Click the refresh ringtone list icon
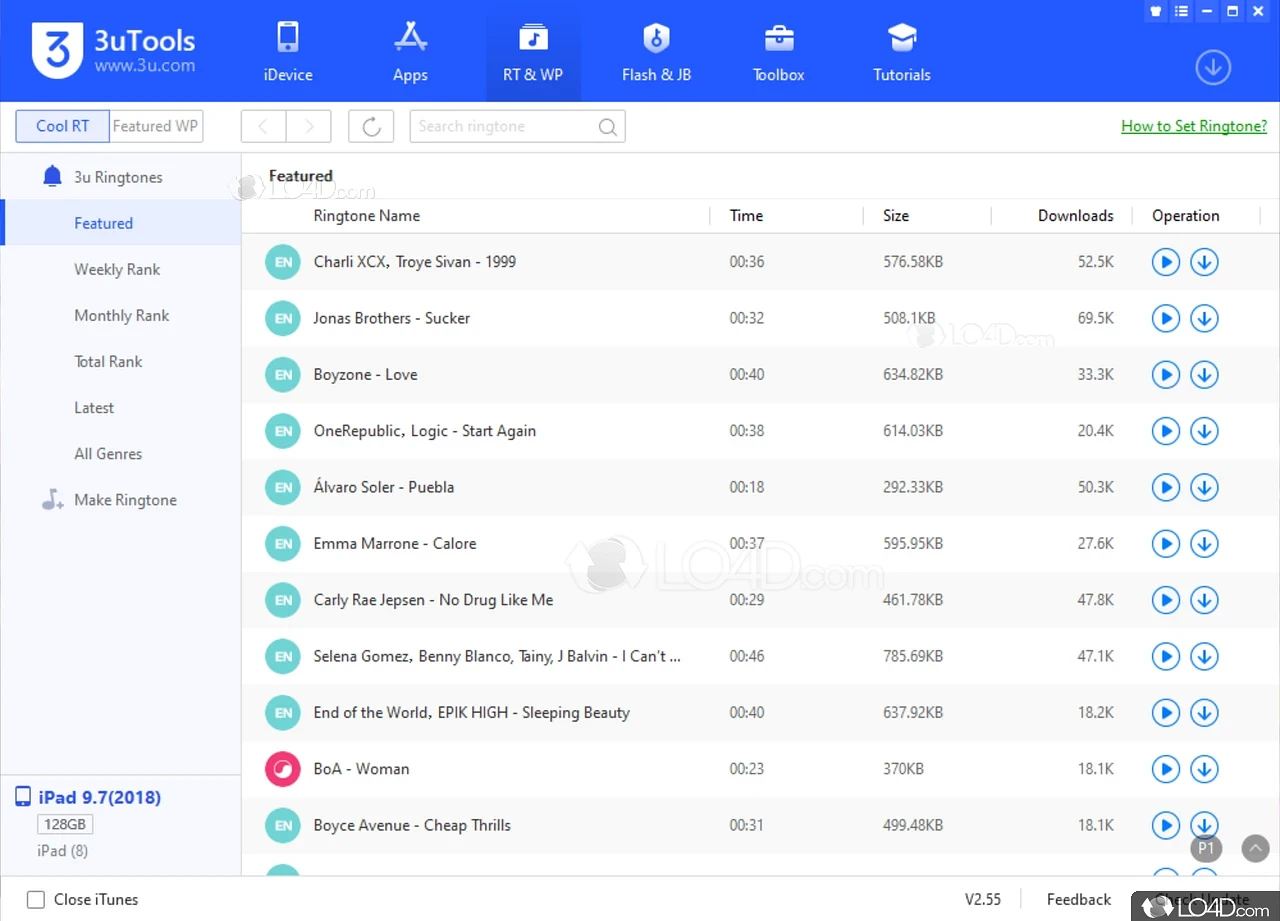1280x921 pixels. pos(371,127)
